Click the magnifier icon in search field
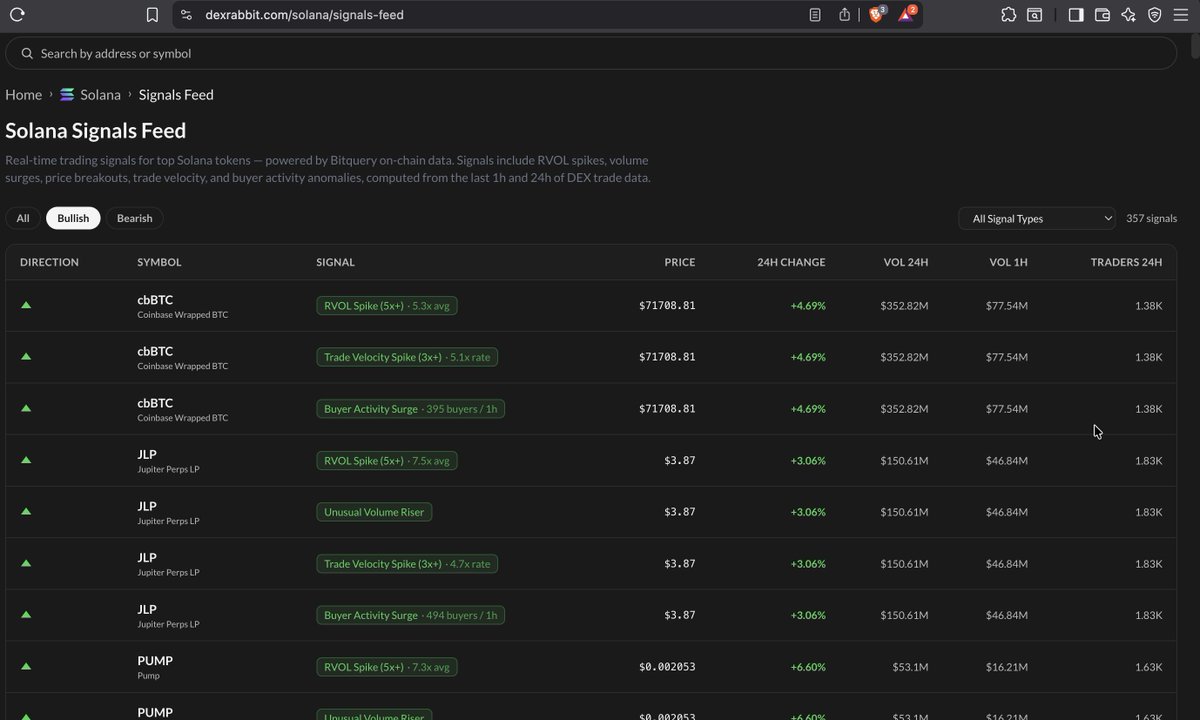 27,53
